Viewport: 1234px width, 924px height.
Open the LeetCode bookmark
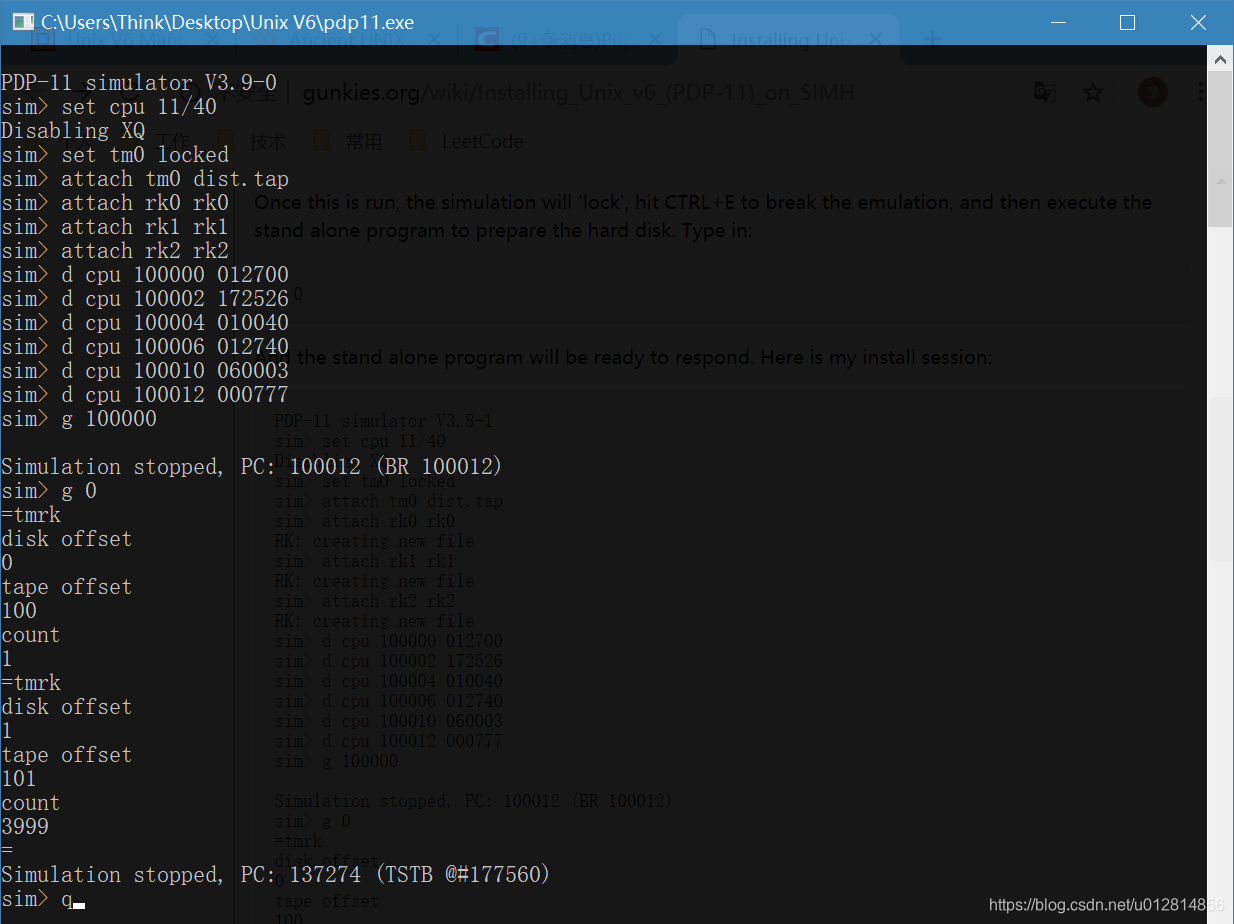tap(482, 141)
